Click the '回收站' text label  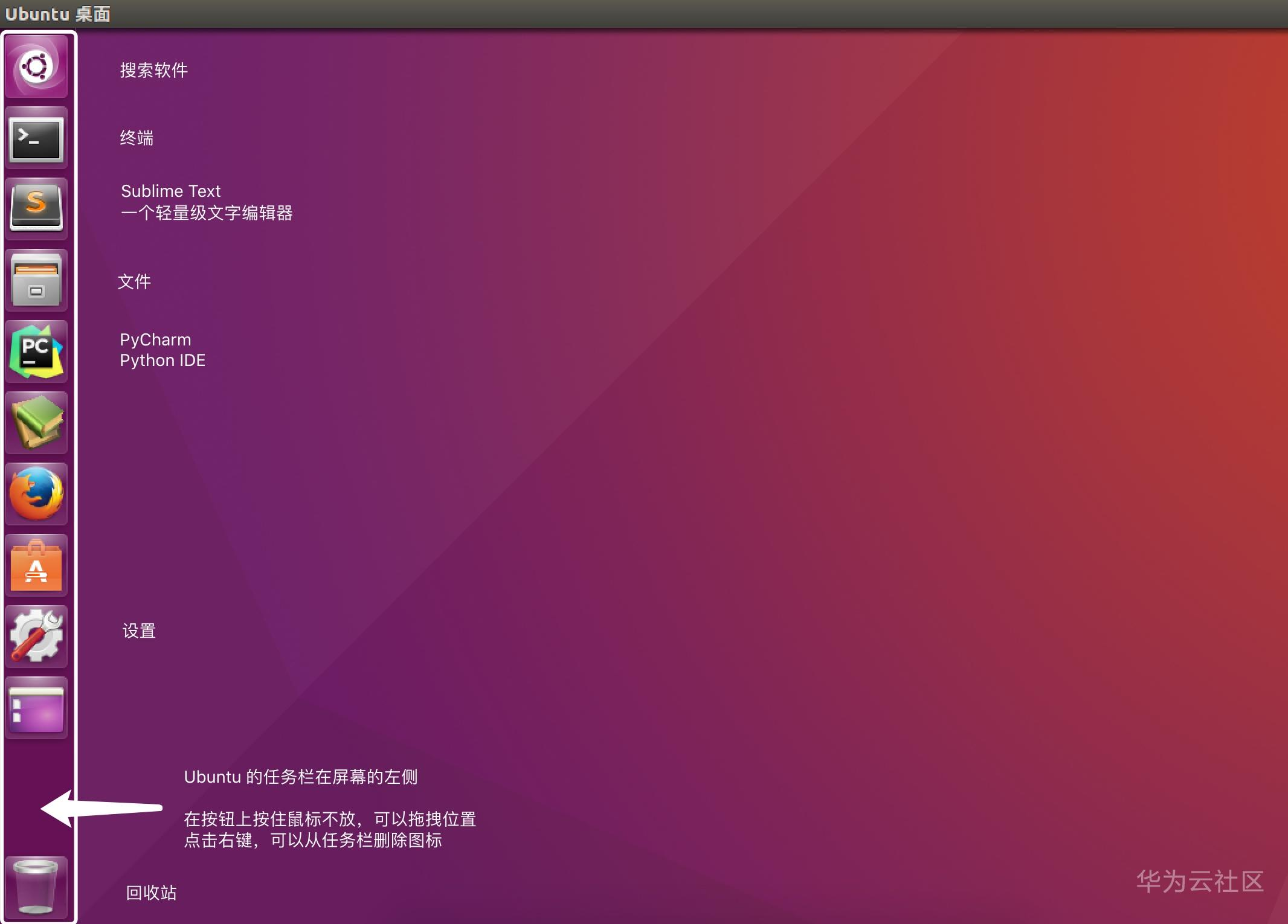(151, 893)
